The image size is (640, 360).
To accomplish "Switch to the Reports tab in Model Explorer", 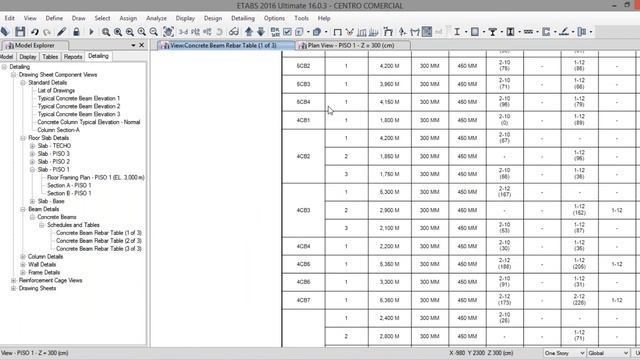I will (73, 57).
